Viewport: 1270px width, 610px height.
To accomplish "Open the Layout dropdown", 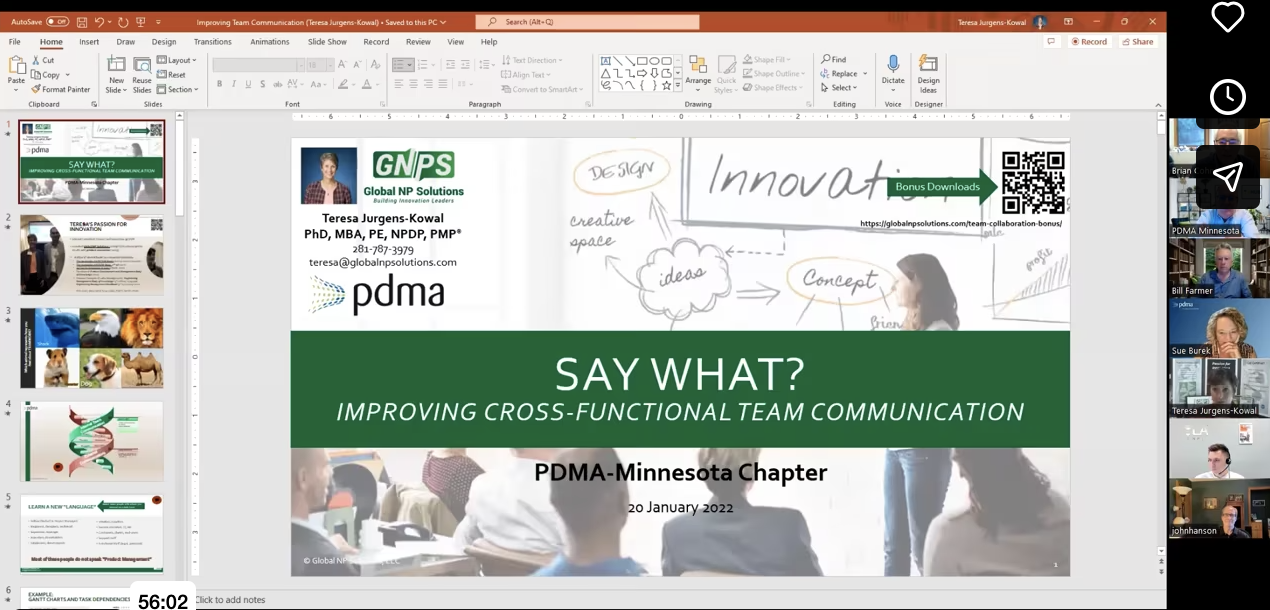I will point(177,60).
